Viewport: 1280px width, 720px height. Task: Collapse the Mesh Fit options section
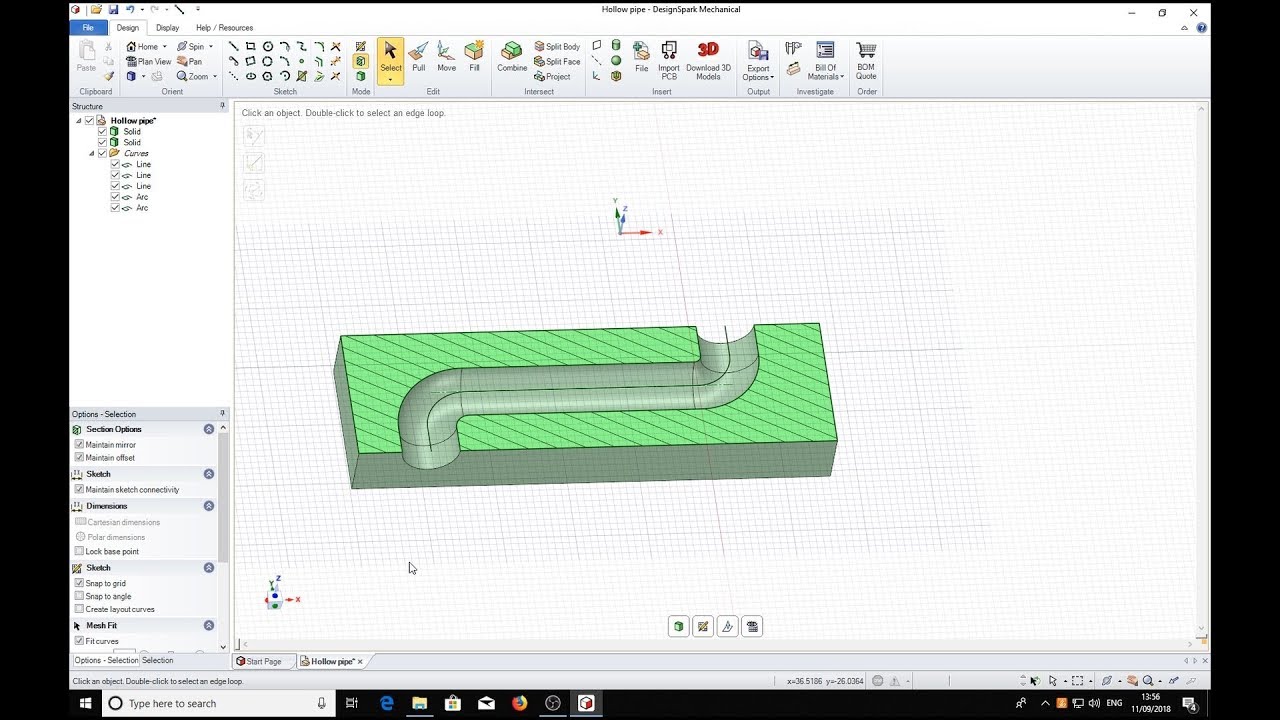[209, 626]
